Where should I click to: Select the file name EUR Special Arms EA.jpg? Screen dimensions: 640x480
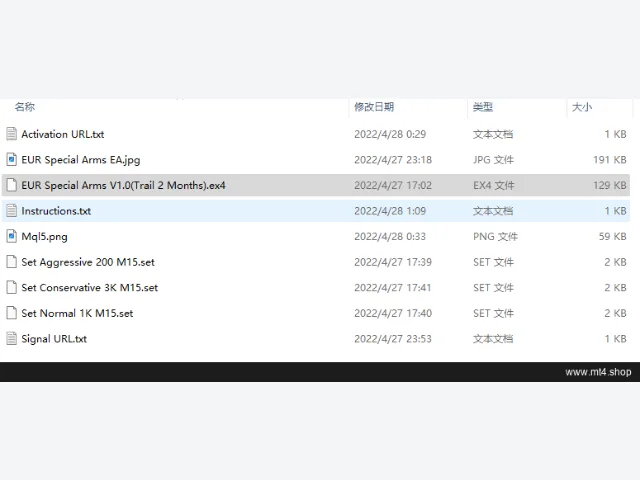coord(80,160)
